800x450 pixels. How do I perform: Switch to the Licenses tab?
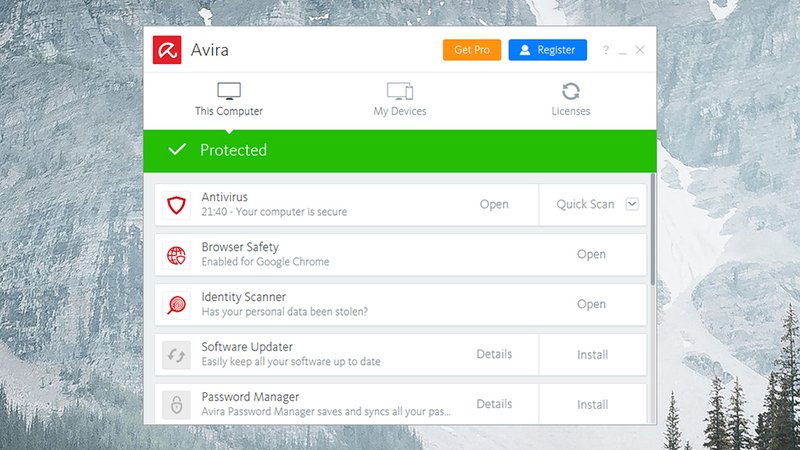570,100
